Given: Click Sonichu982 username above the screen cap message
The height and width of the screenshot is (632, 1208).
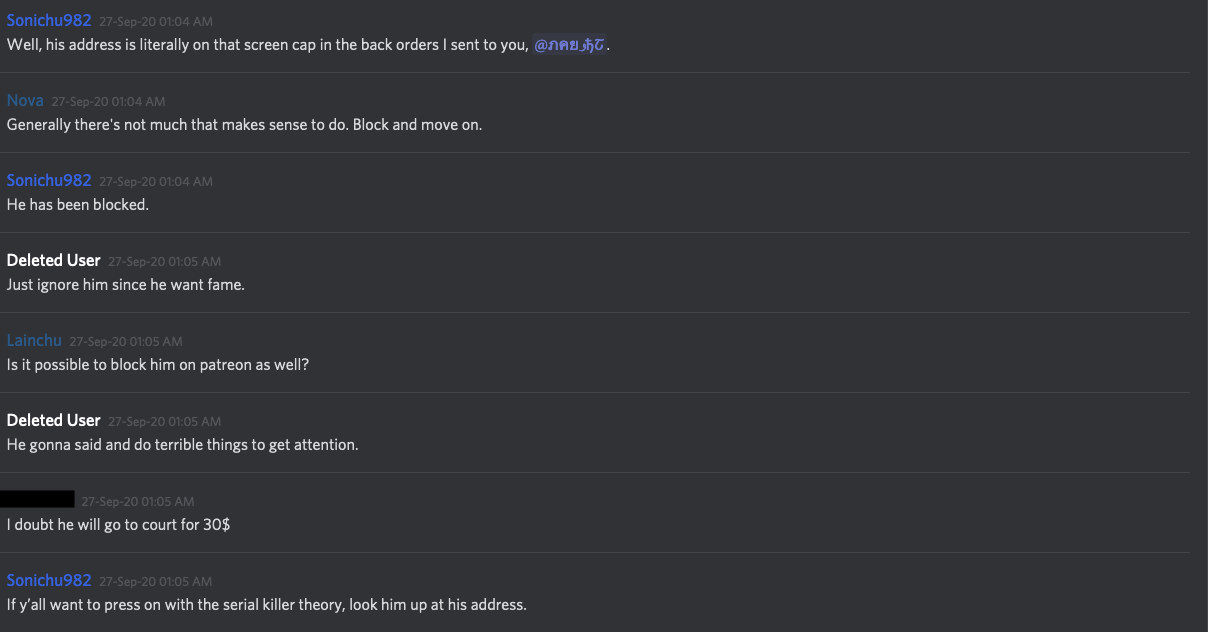Looking at the screenshot, I should [x=49, y=20].
